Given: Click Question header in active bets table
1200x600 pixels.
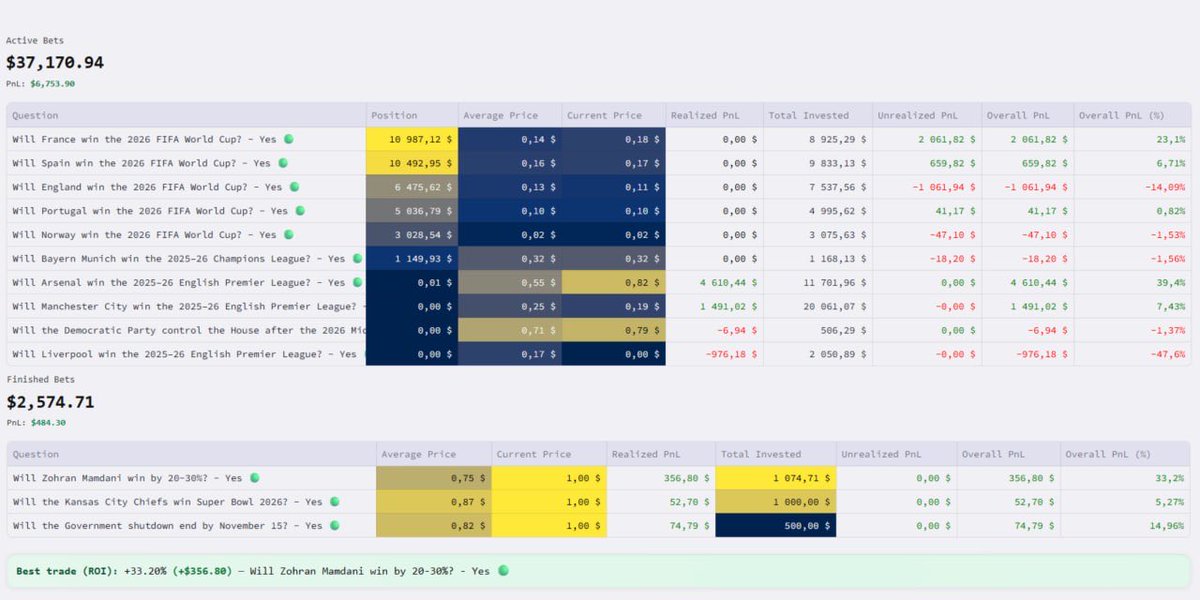Looking at the screenshot, I should (x=186, y=115).
